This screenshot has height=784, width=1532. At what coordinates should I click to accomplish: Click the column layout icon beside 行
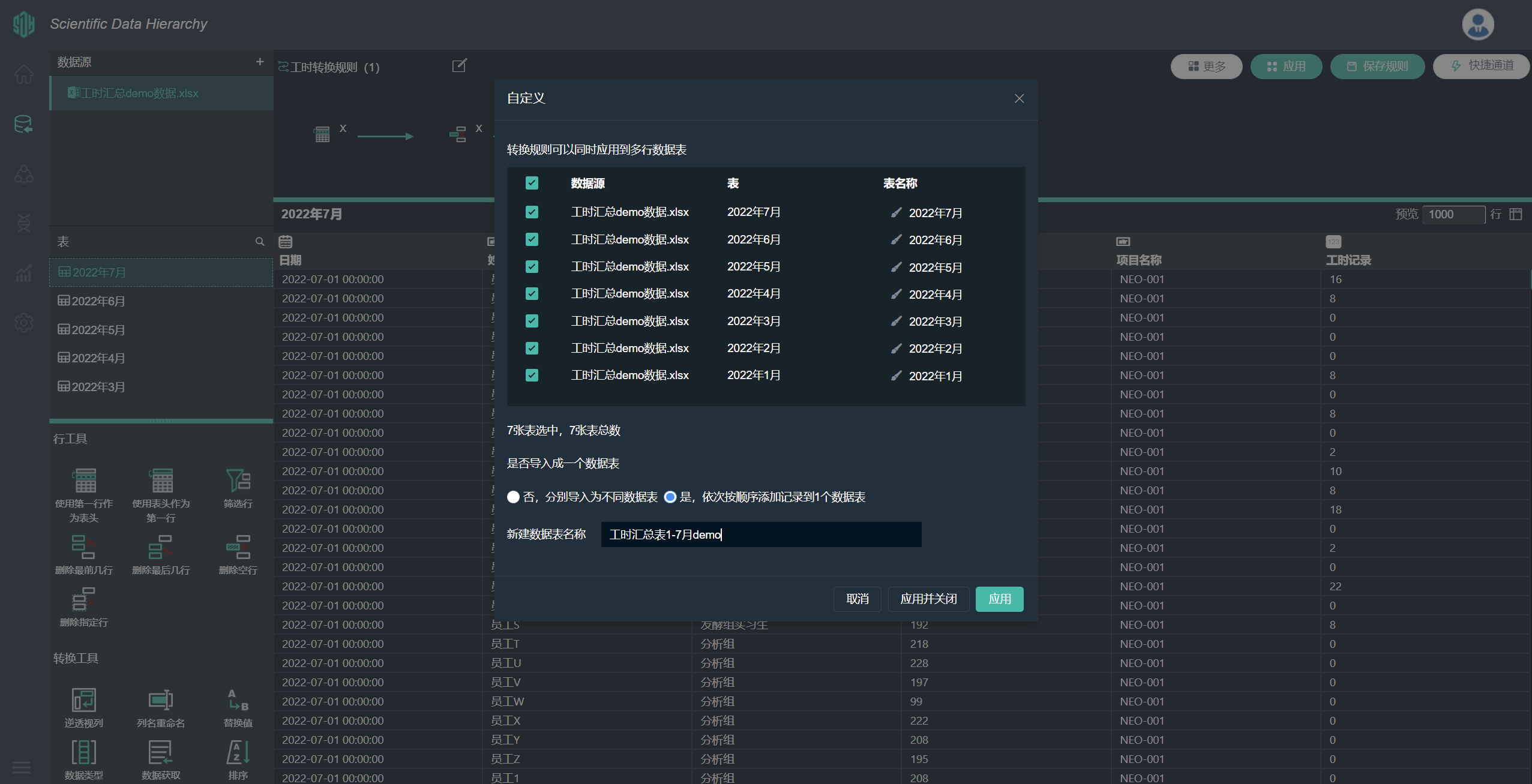coord(1516,214)
